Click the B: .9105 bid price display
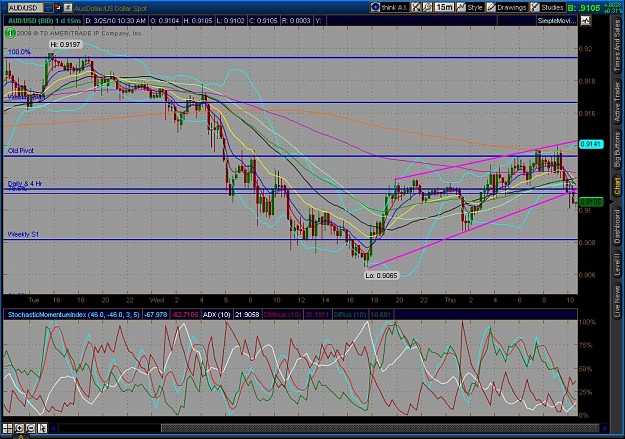 (x=584, y=8)
